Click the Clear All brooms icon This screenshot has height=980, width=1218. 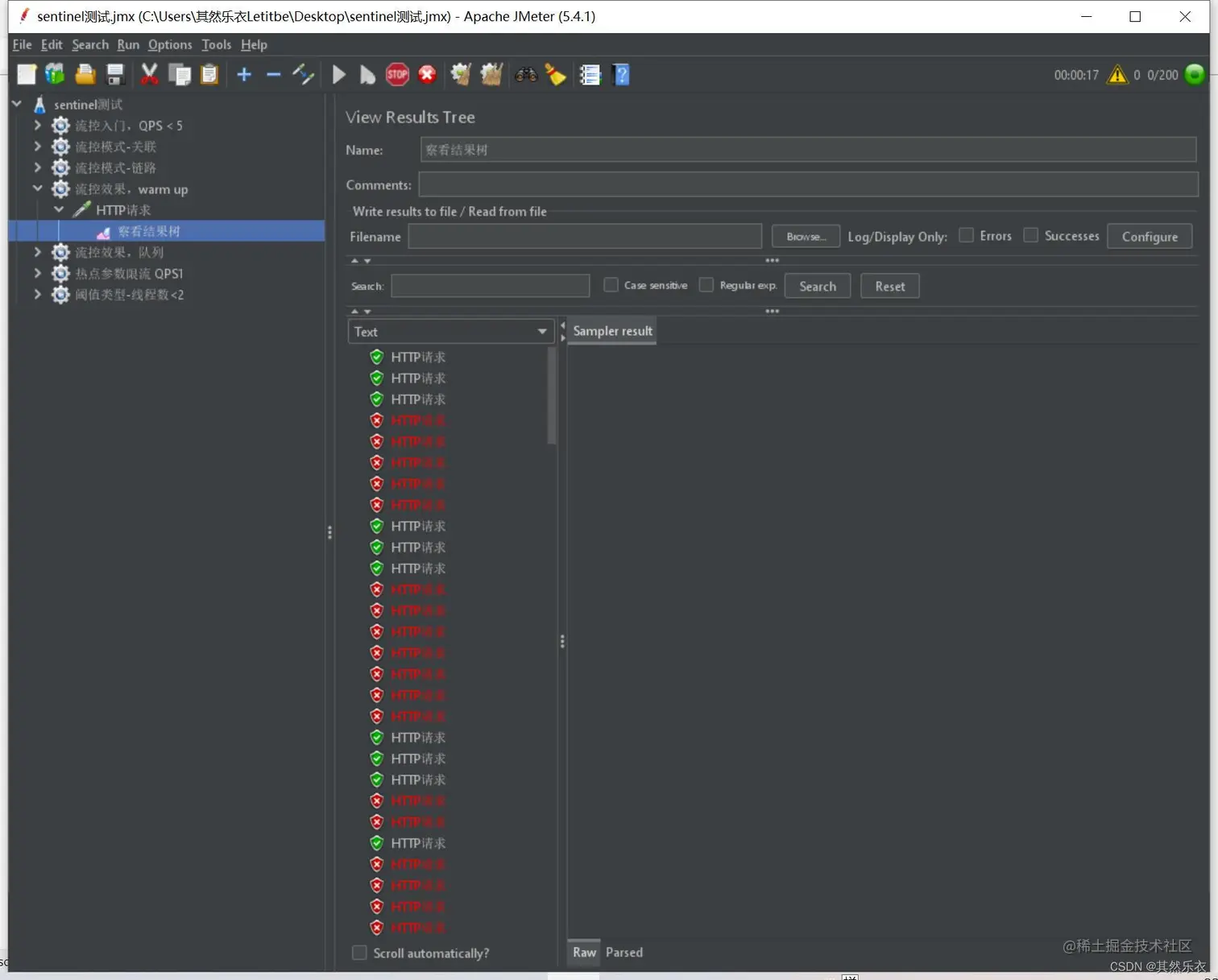click(491, 75)
